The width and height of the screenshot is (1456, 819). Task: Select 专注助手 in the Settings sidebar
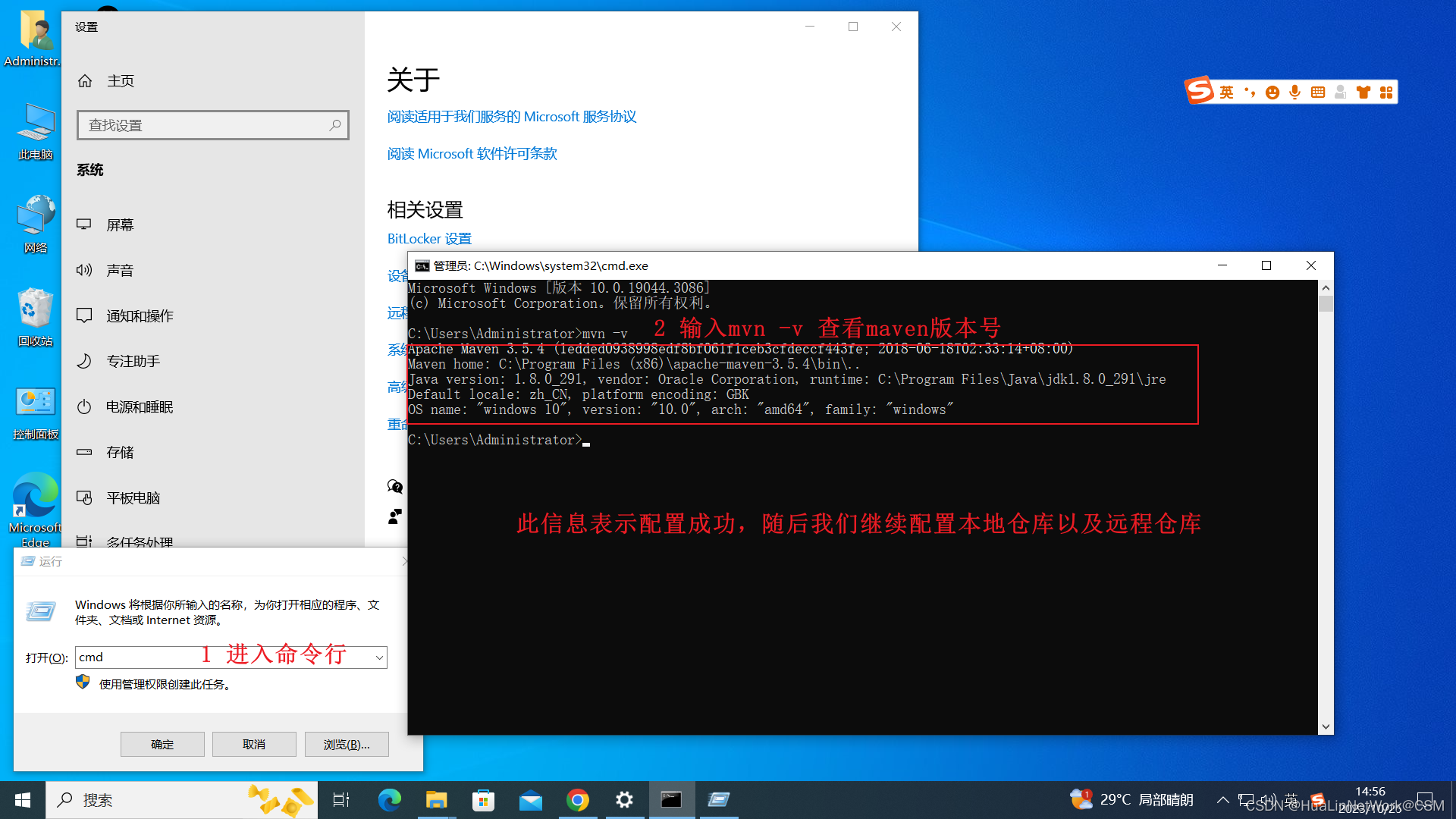pos(212,361)
